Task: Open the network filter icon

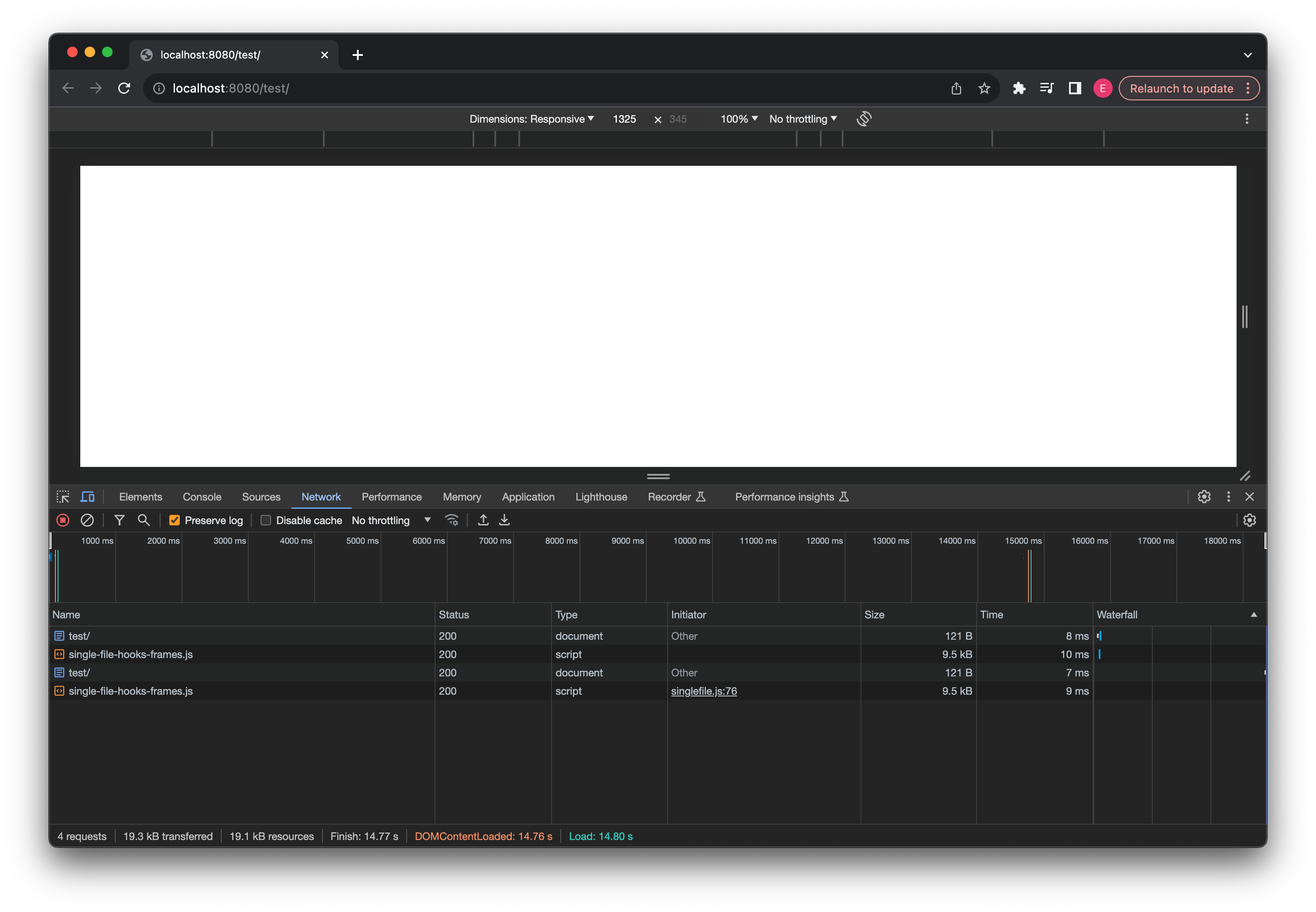Action: click(x=120, y=520)
